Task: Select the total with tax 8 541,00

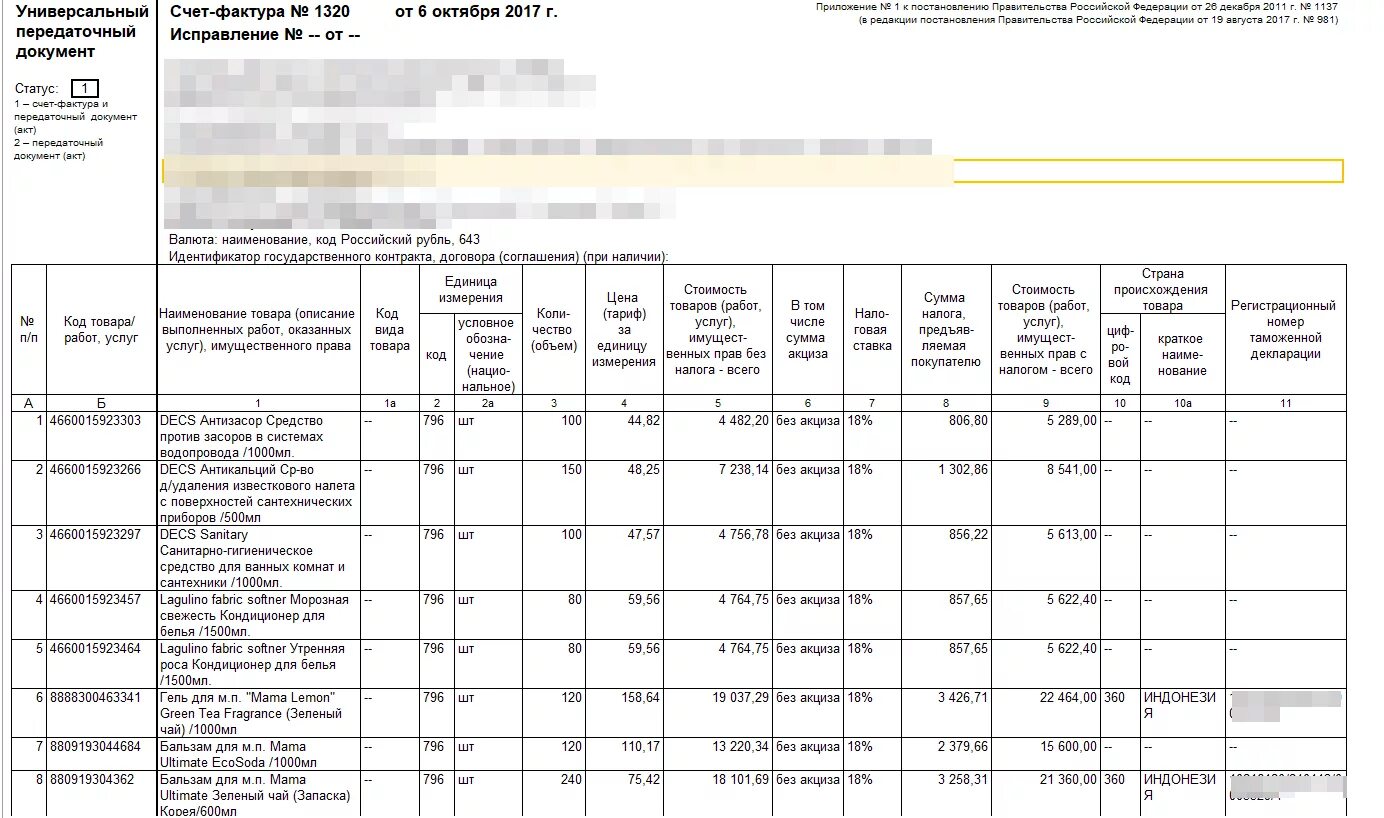Action: [1071, 470]
